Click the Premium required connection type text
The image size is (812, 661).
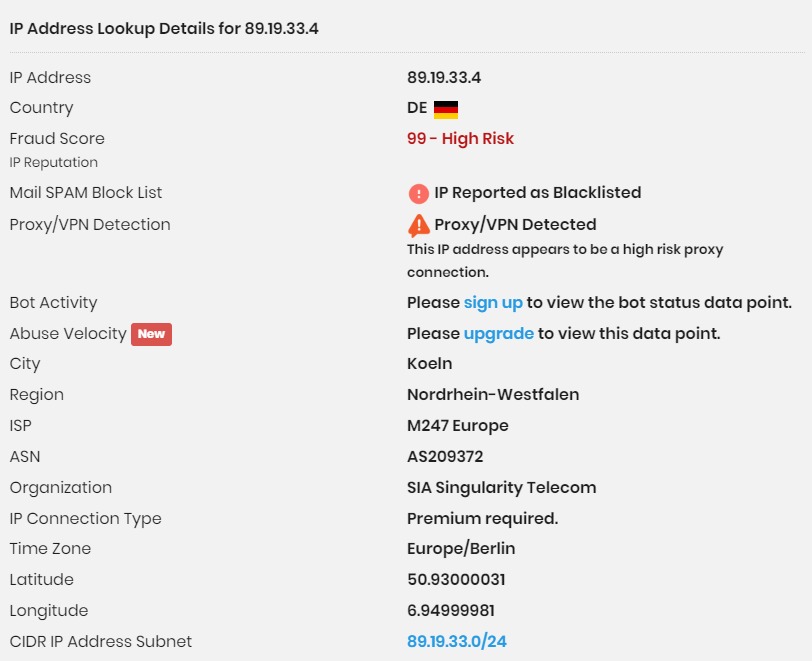[x=483, y=519]
